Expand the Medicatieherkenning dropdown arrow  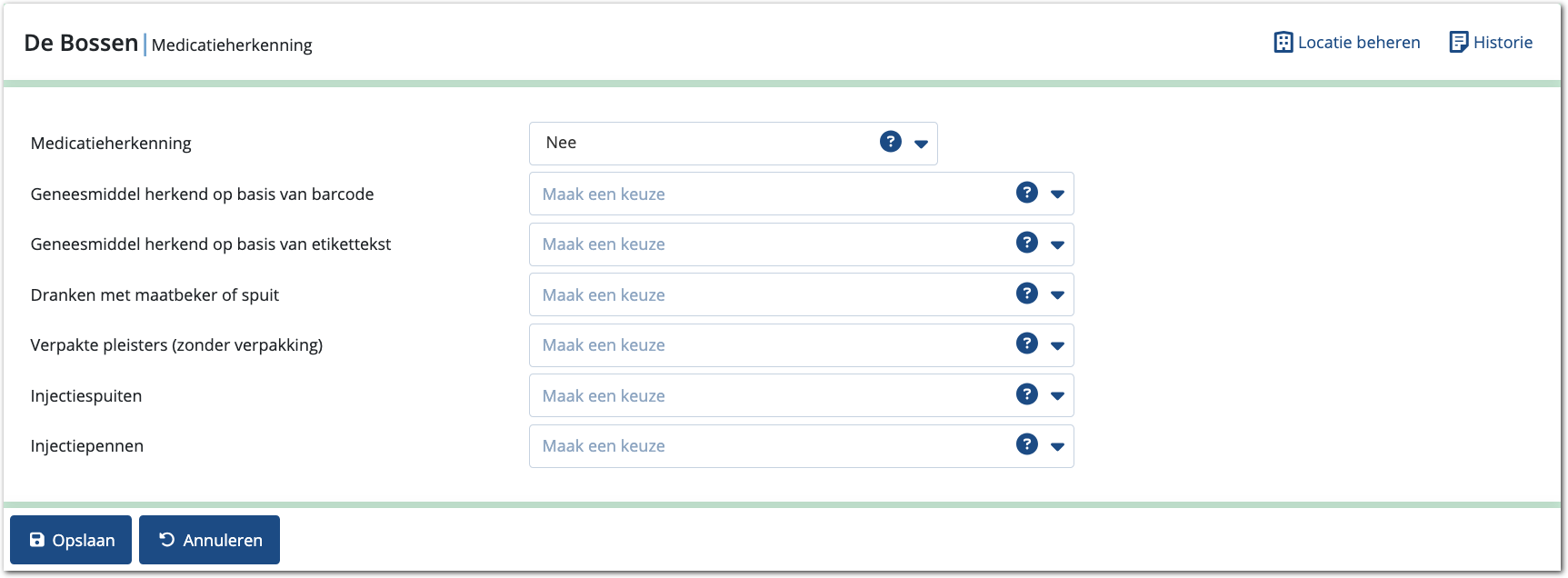tap(921, 144)
